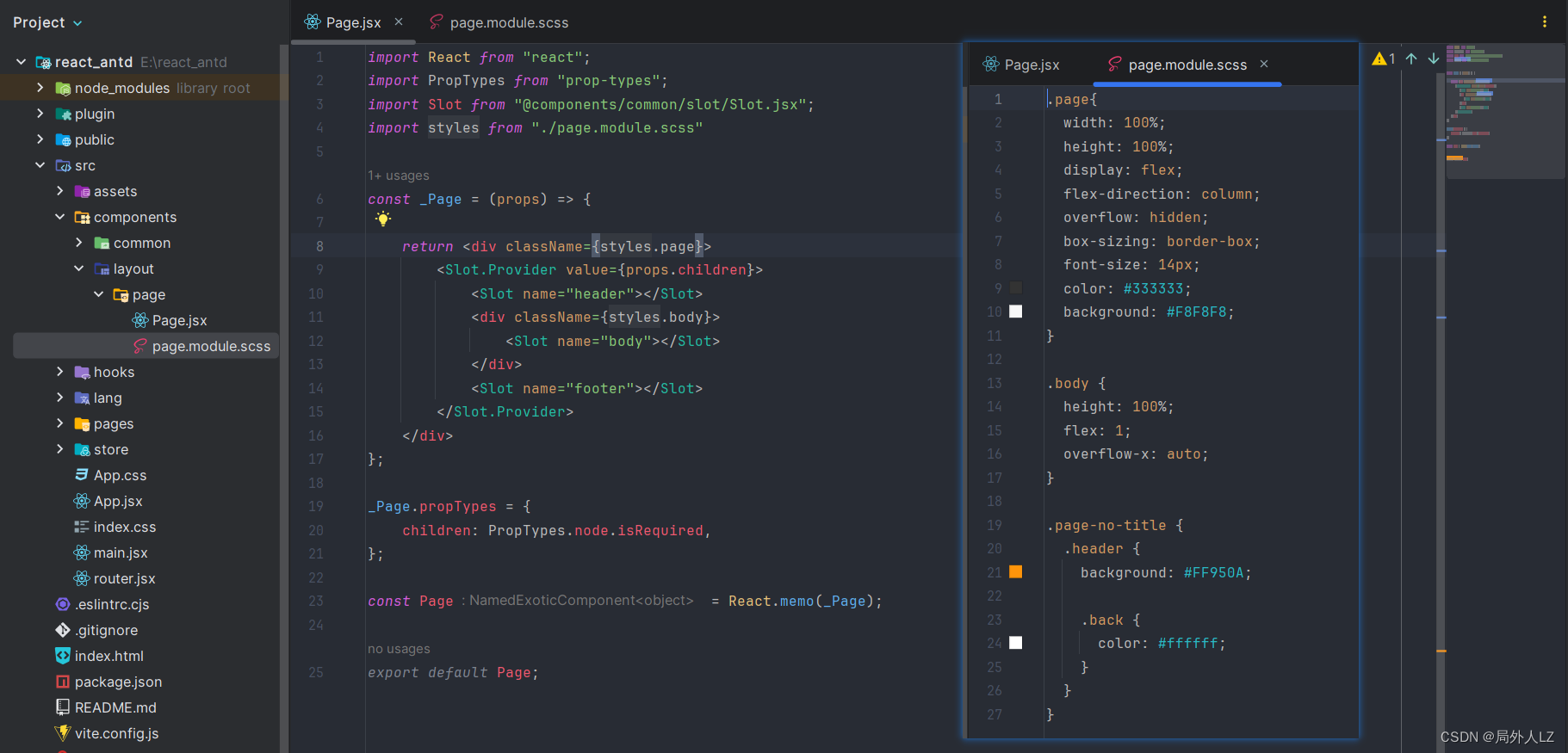The image size is (1568, 753).
Task: Click the components folder icon
Action: tap(82, 217)
